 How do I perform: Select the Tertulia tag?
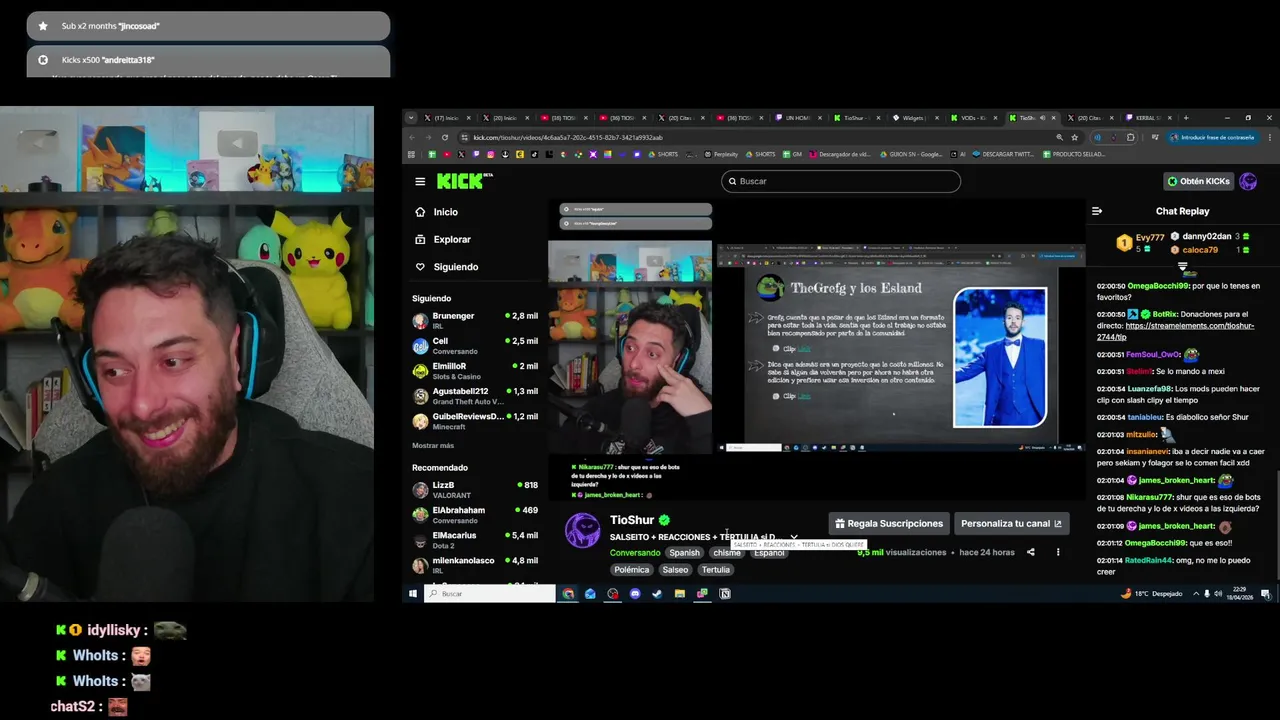(715, 569)
